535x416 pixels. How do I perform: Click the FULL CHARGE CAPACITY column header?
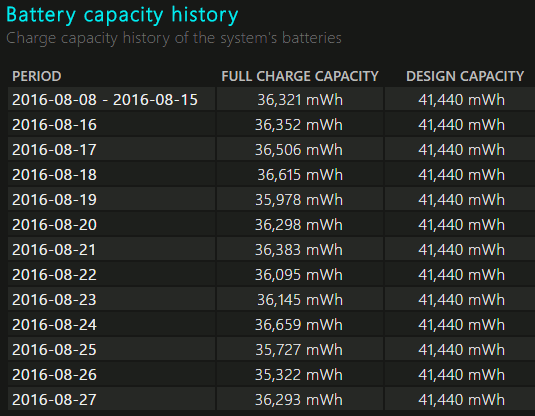click(300, 76)
